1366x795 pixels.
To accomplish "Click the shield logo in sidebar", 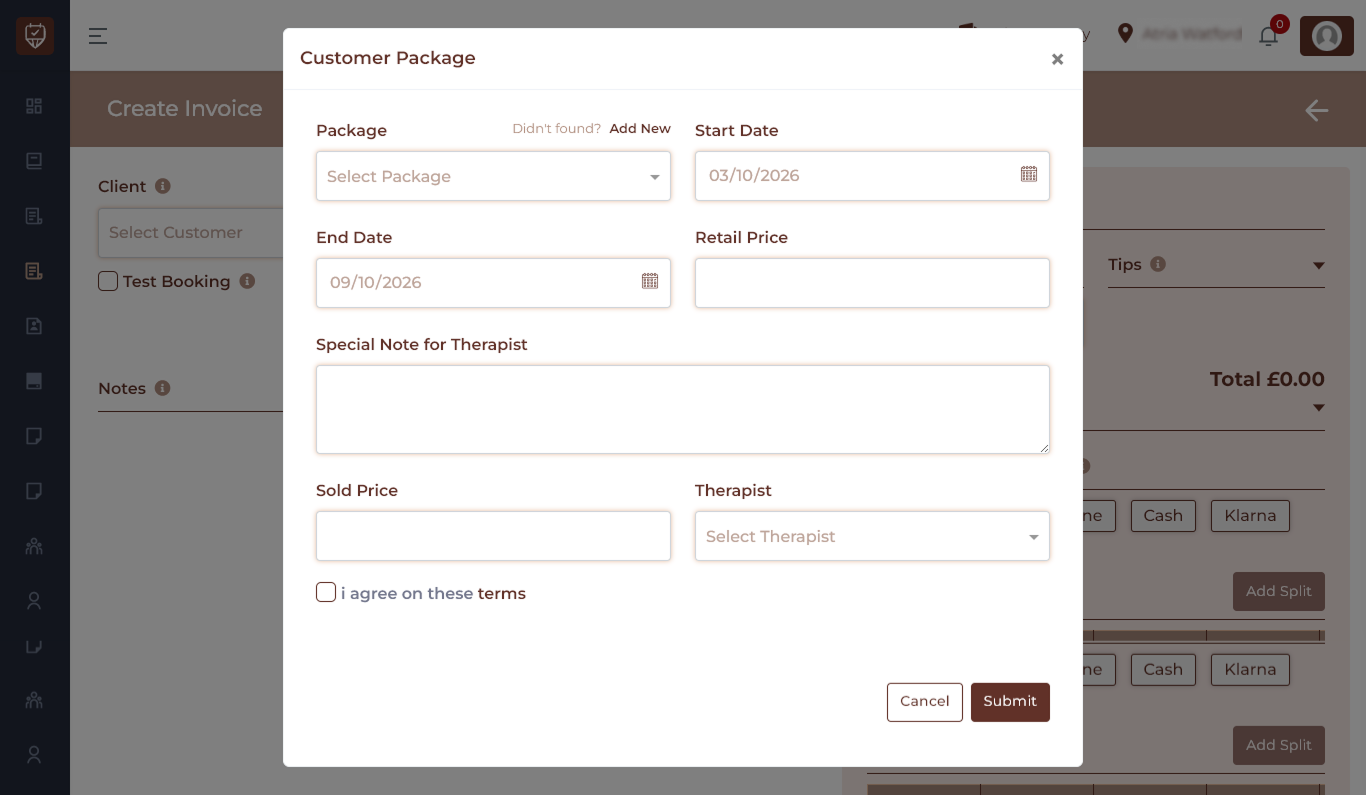I will tap(34, 36).
